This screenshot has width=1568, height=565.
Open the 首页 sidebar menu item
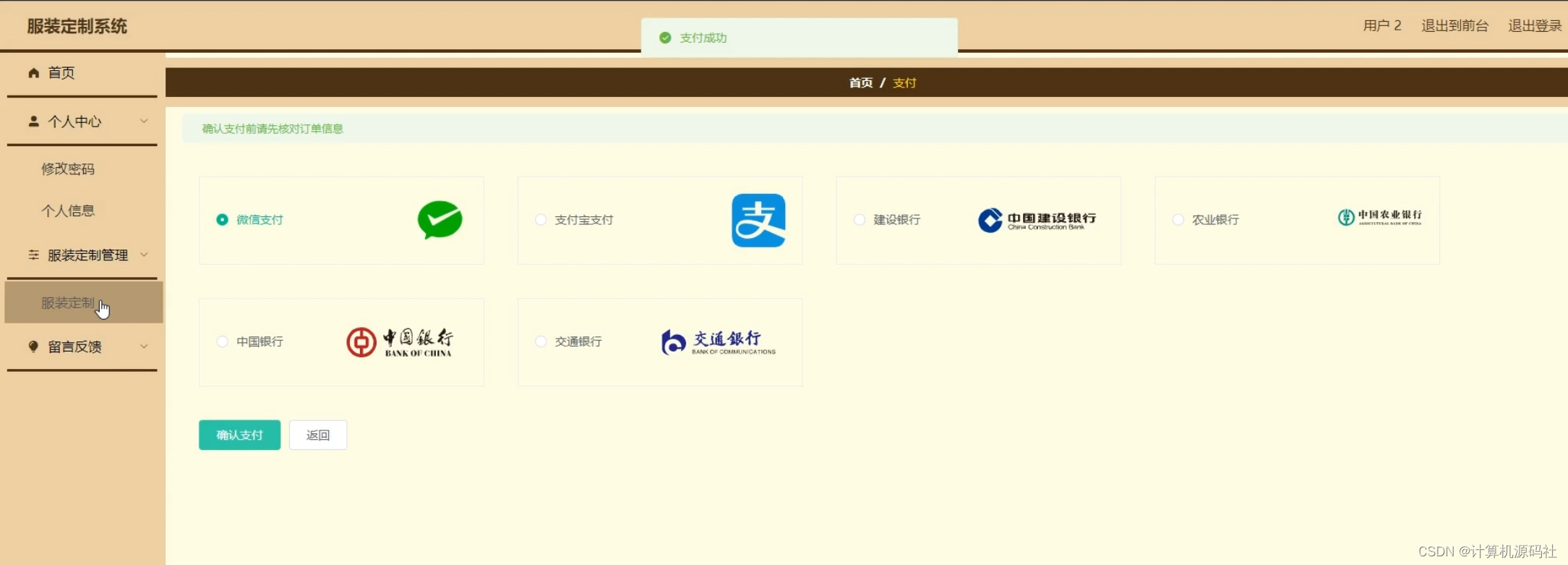(x=82, y=73)
